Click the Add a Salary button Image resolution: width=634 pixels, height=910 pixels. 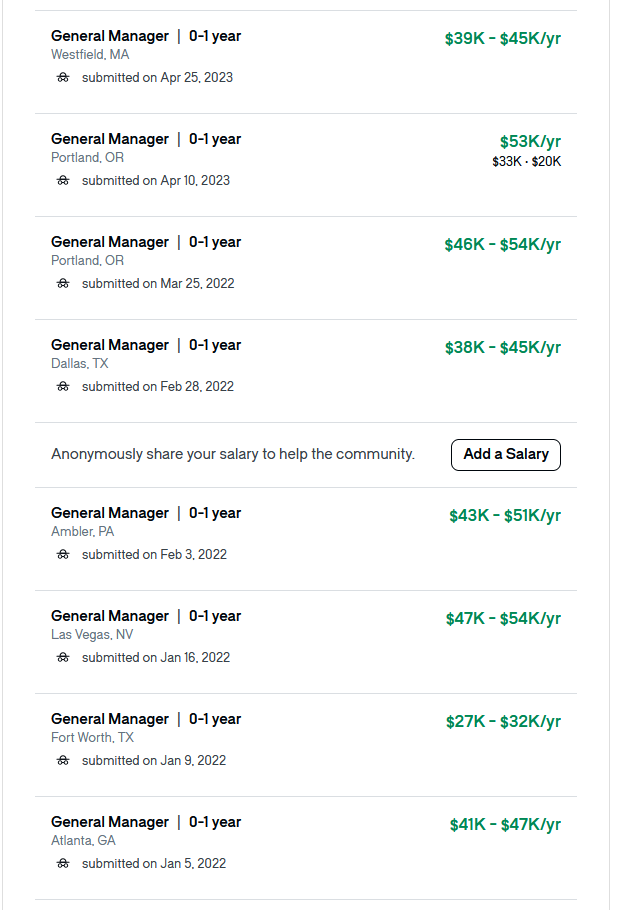[x=506, y=454]
